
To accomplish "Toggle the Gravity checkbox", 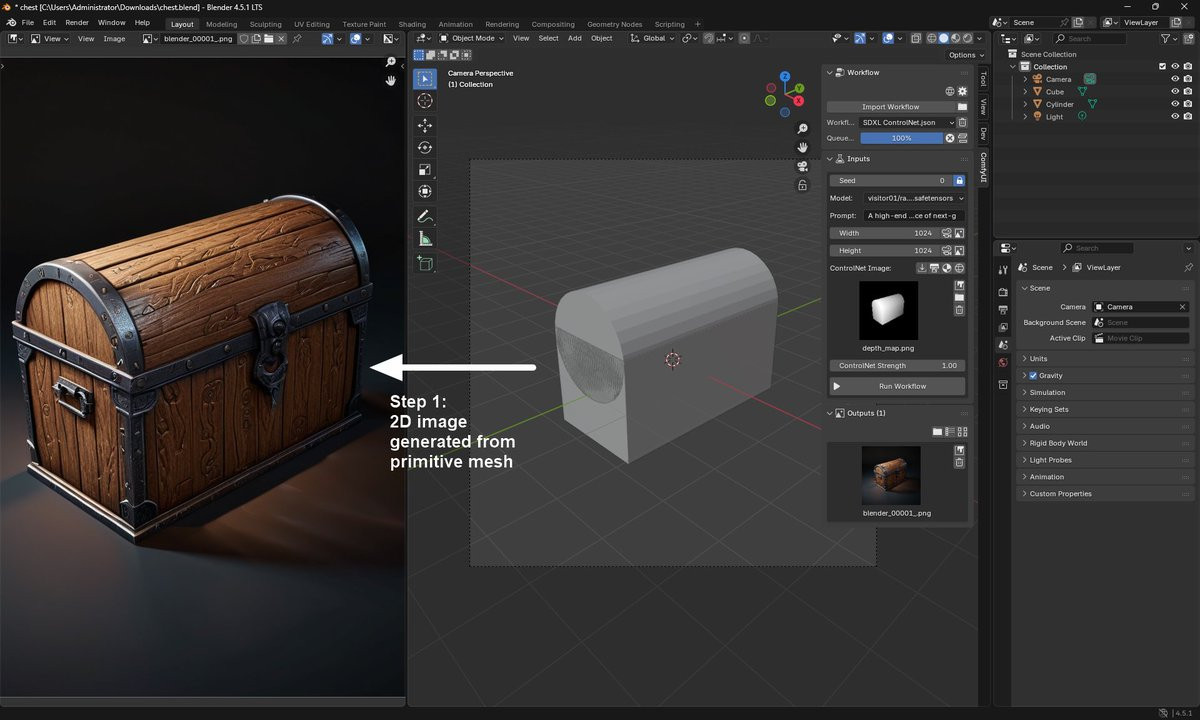I will (1033, 376).
